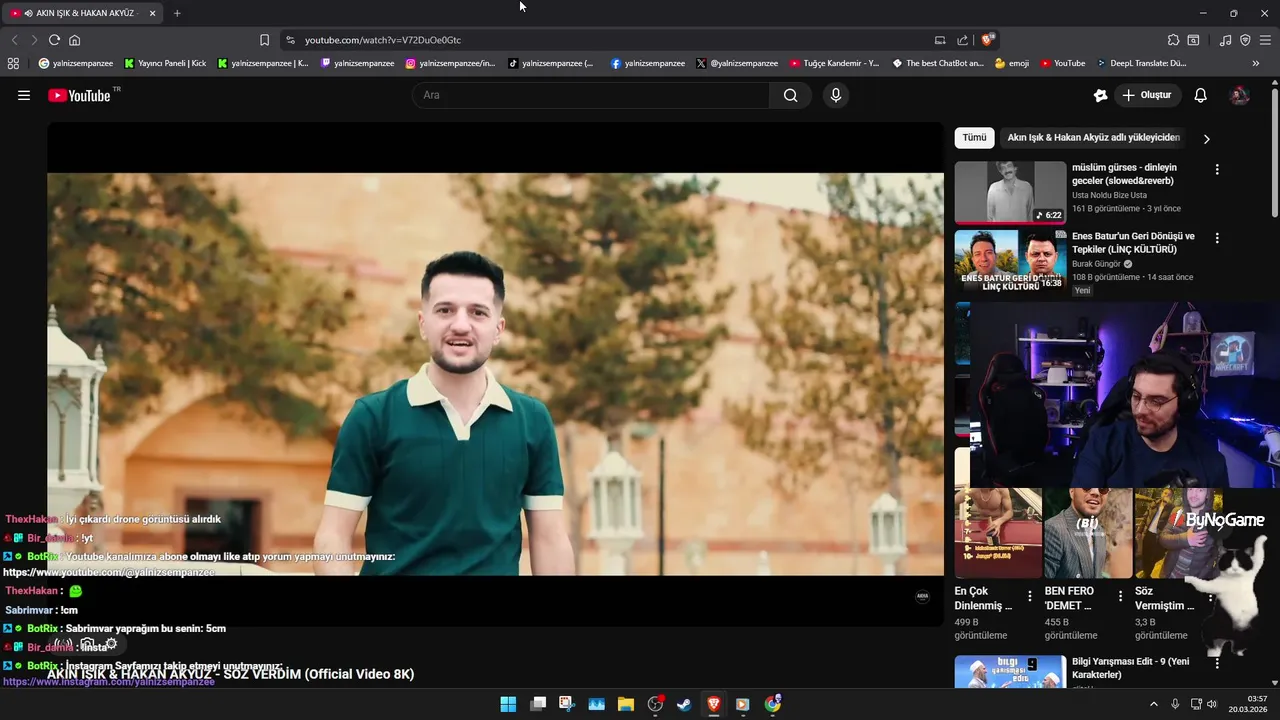1280x720 pixels.
Task: Open Burak Güngör channel link
Action: point(1096,264)
